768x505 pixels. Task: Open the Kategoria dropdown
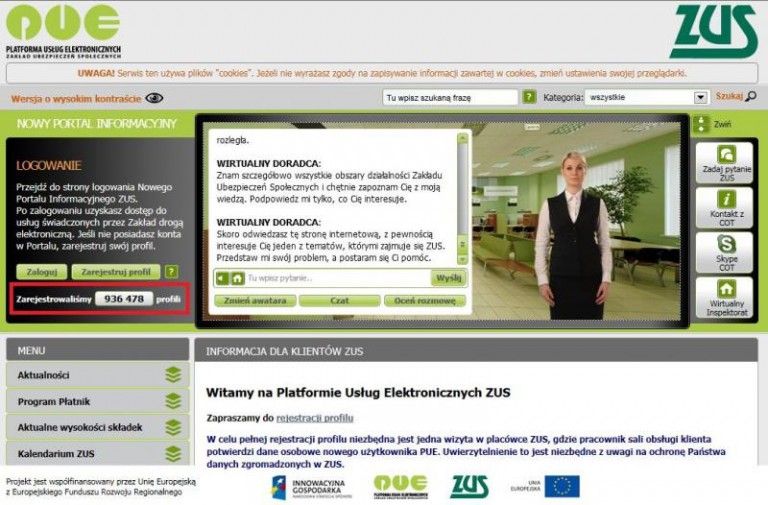click(647, 97)
